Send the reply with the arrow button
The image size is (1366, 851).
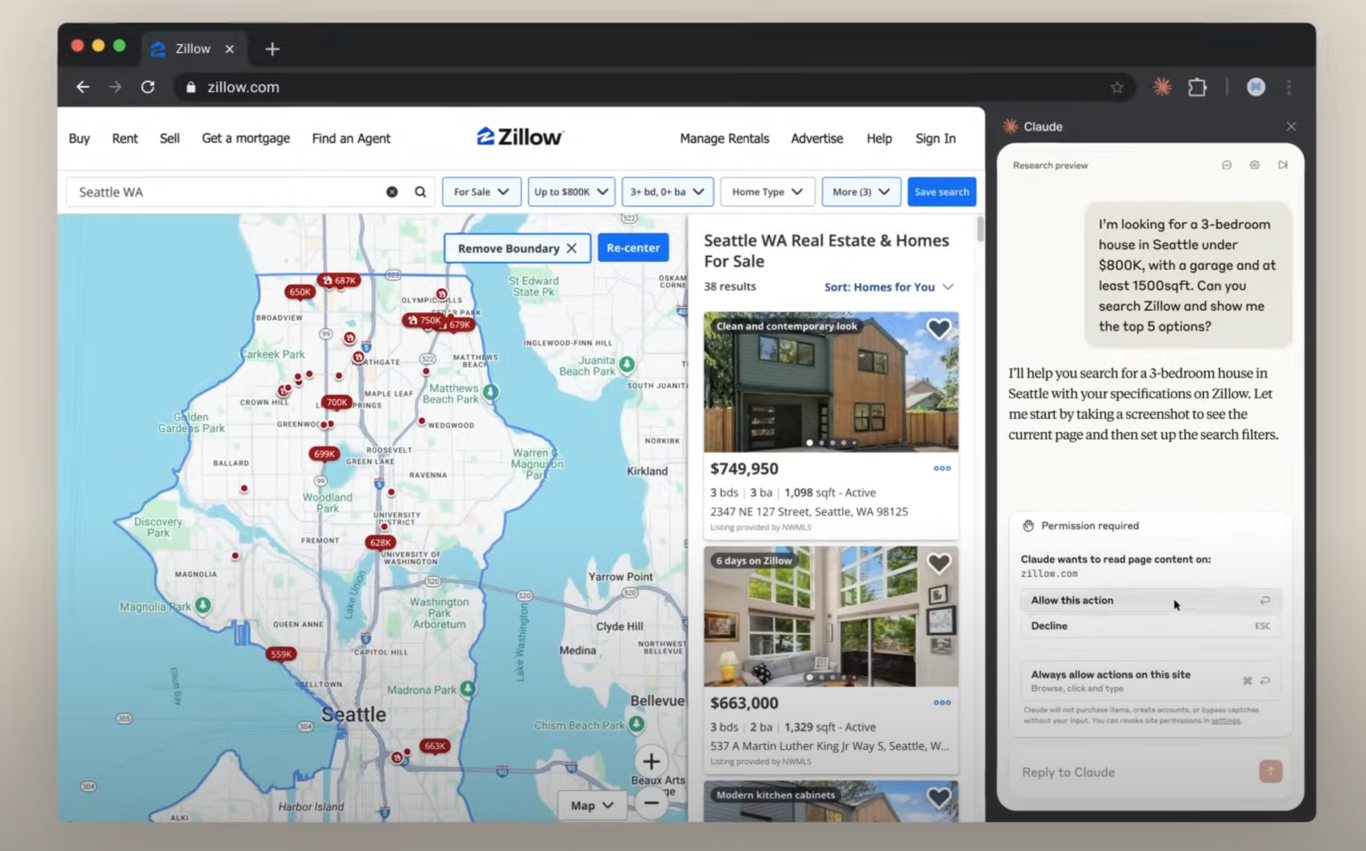[x=1270, y=771]
